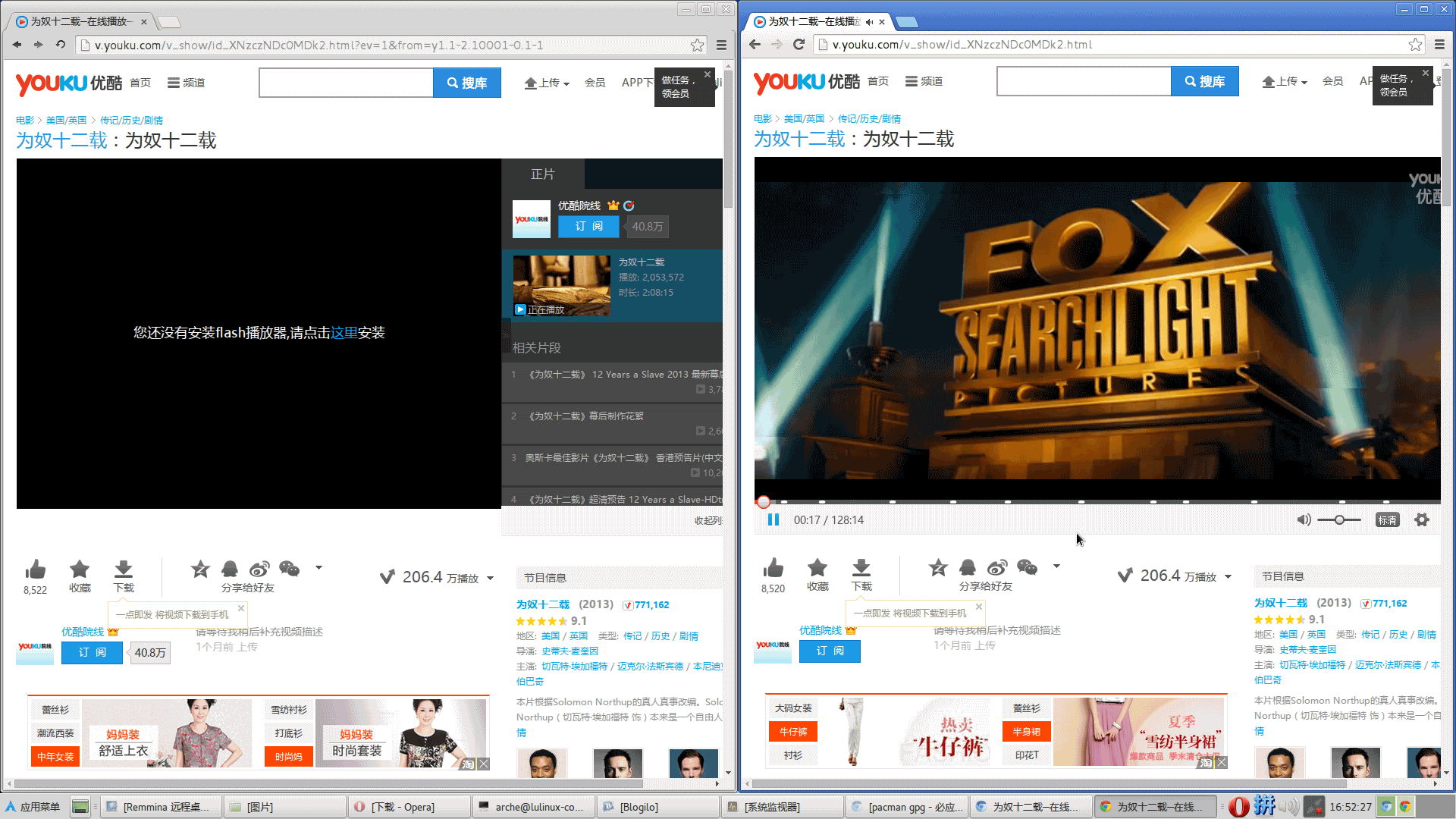The width and height of the screenshot is (1456, 819).
Task: Open player settings gear icon
Action: [x=1422, y=519]
